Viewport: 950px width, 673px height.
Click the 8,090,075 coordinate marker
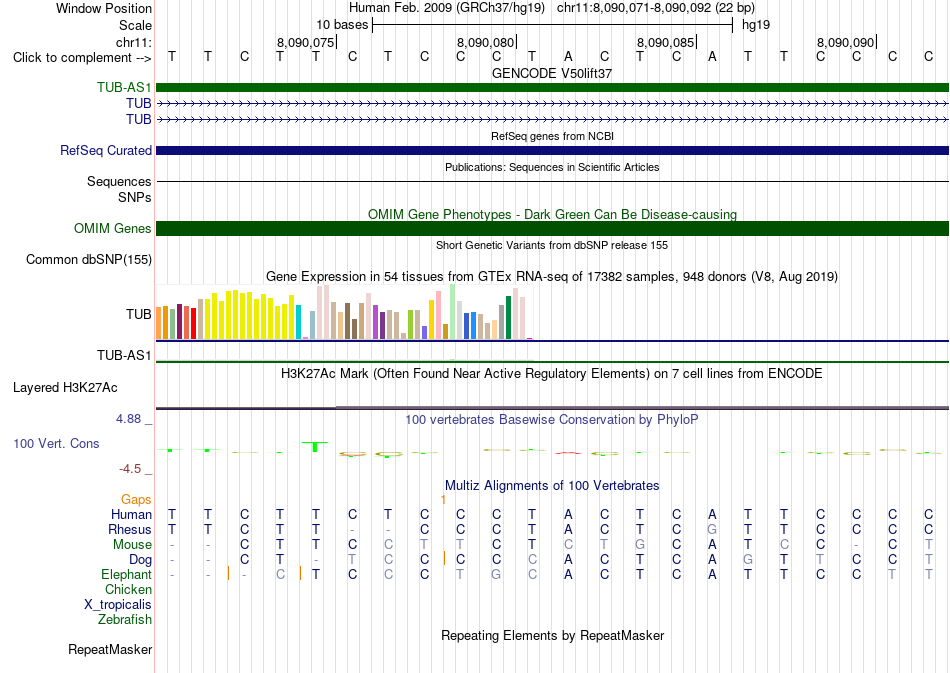click(x=305, y=42)
